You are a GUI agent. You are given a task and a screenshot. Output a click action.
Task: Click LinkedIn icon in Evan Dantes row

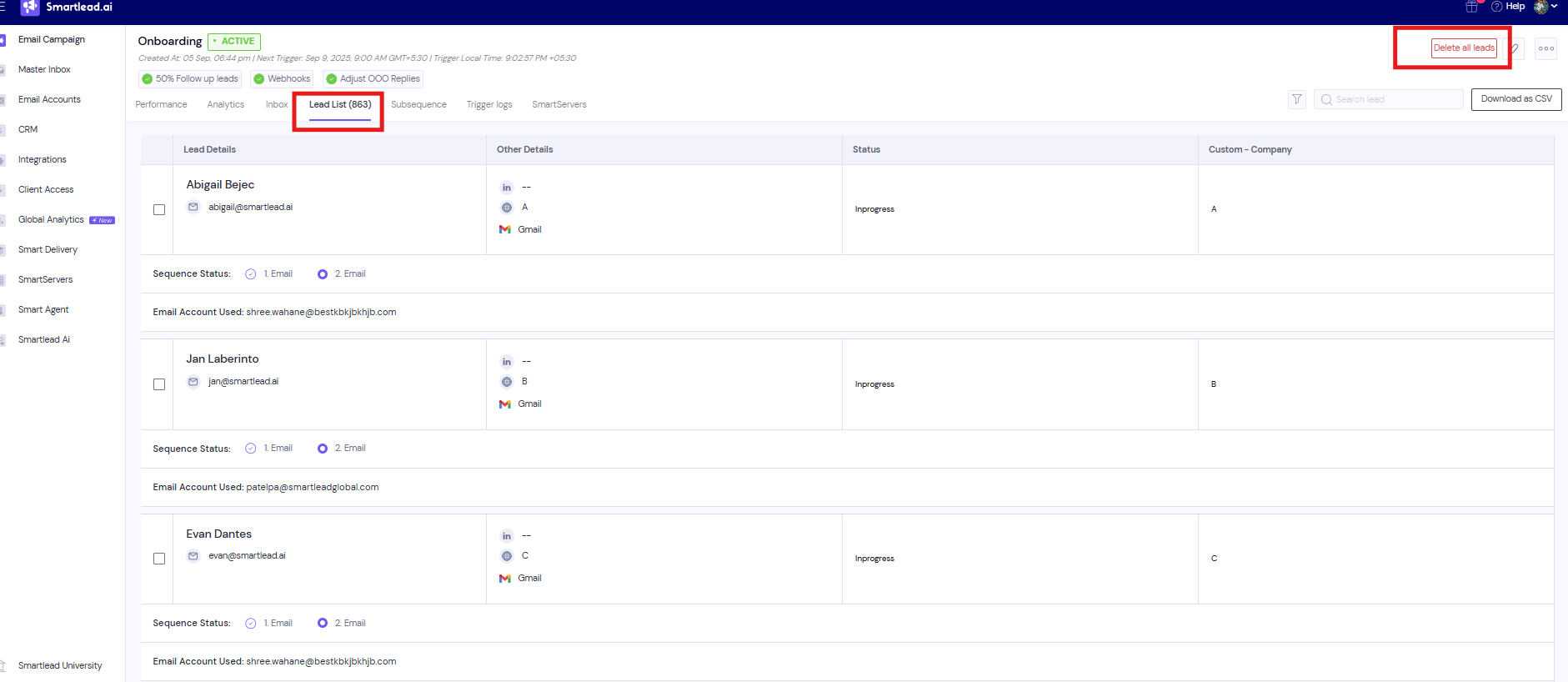click(506, 536)
